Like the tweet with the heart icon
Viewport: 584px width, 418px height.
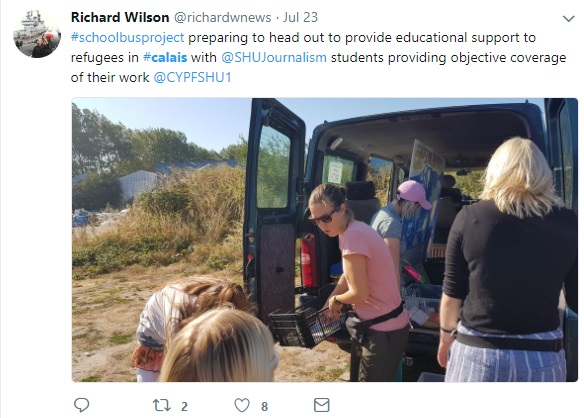[242, 405]
